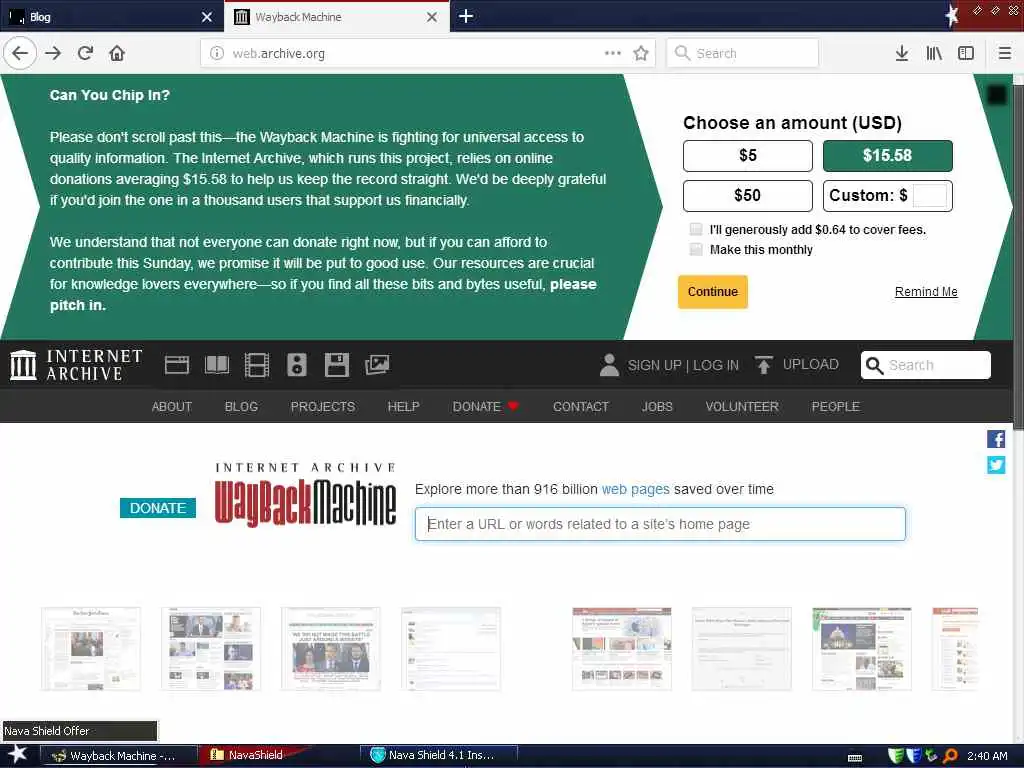Open page actions three-dot menu

(613, 53)
